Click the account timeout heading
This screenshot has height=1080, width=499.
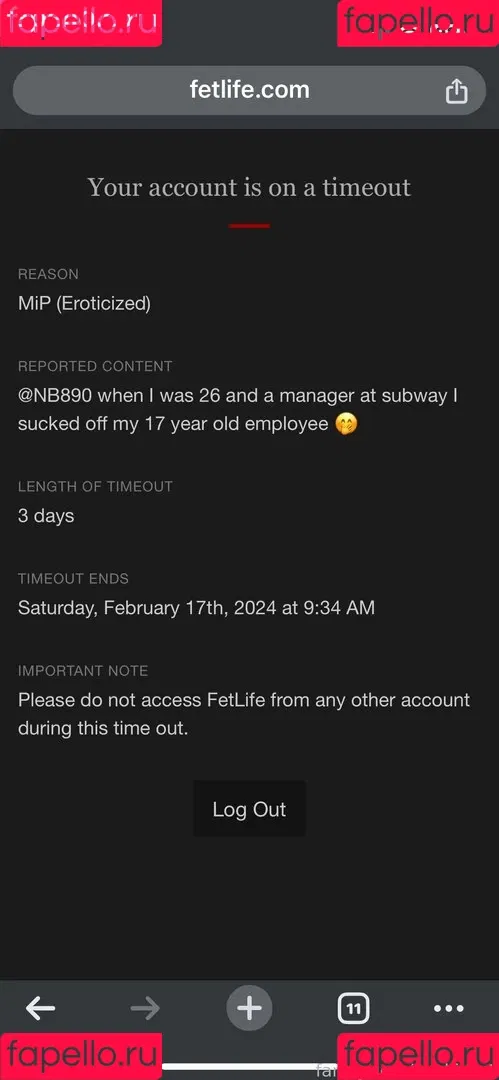coord(250,187)
